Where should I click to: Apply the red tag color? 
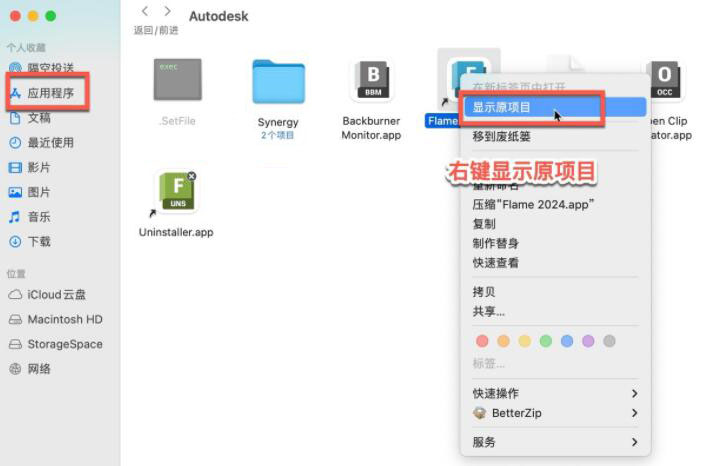click(x=482, y=341)
